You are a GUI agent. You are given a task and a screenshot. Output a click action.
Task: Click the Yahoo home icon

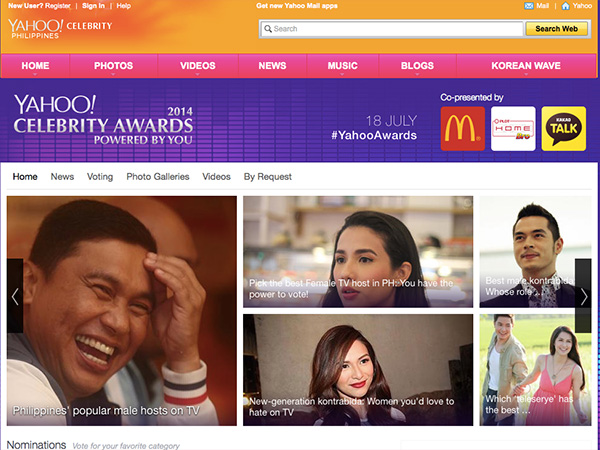(565, 6)
